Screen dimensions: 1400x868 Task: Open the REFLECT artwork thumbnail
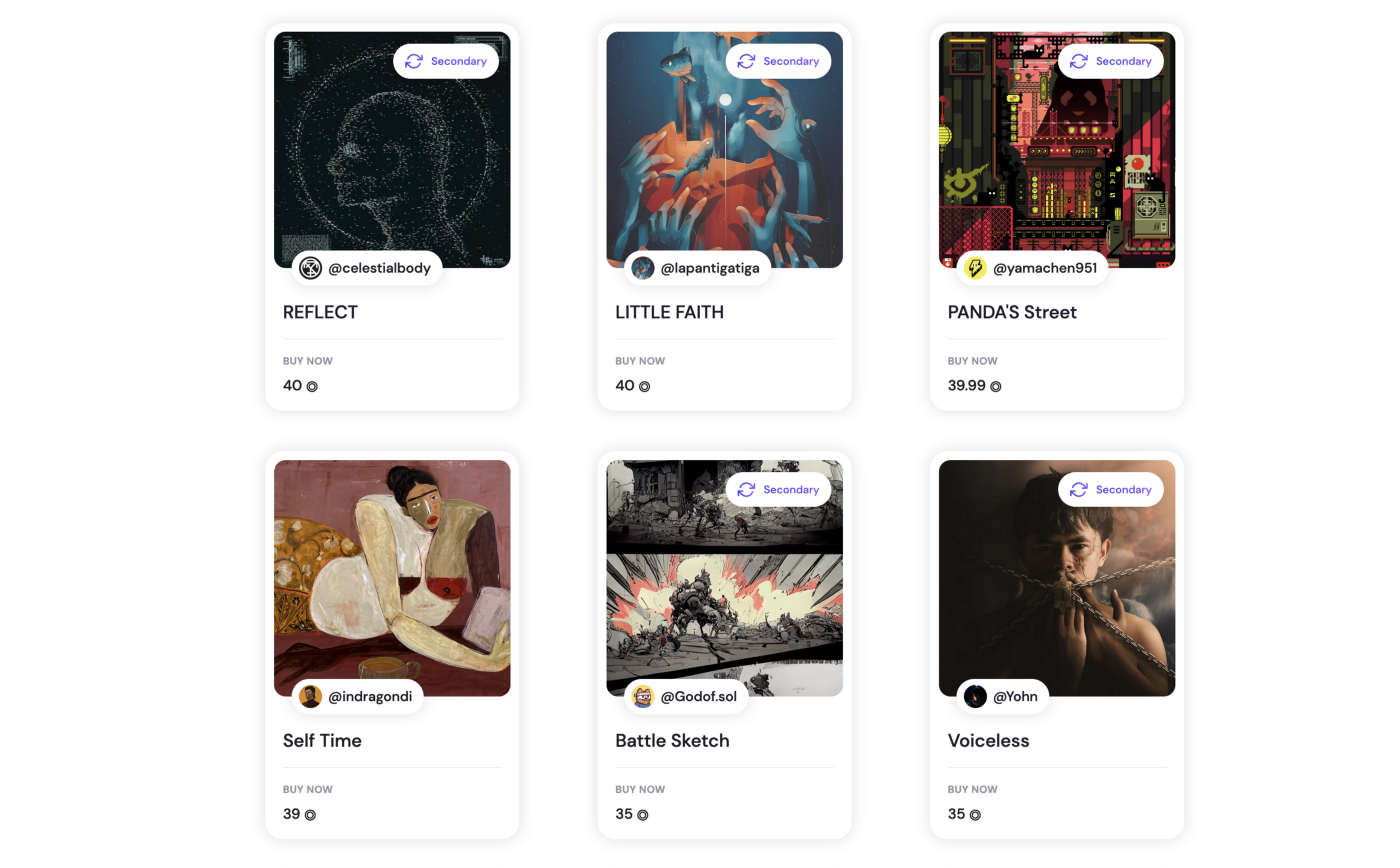pyautogui.click(x=392, y=150)
